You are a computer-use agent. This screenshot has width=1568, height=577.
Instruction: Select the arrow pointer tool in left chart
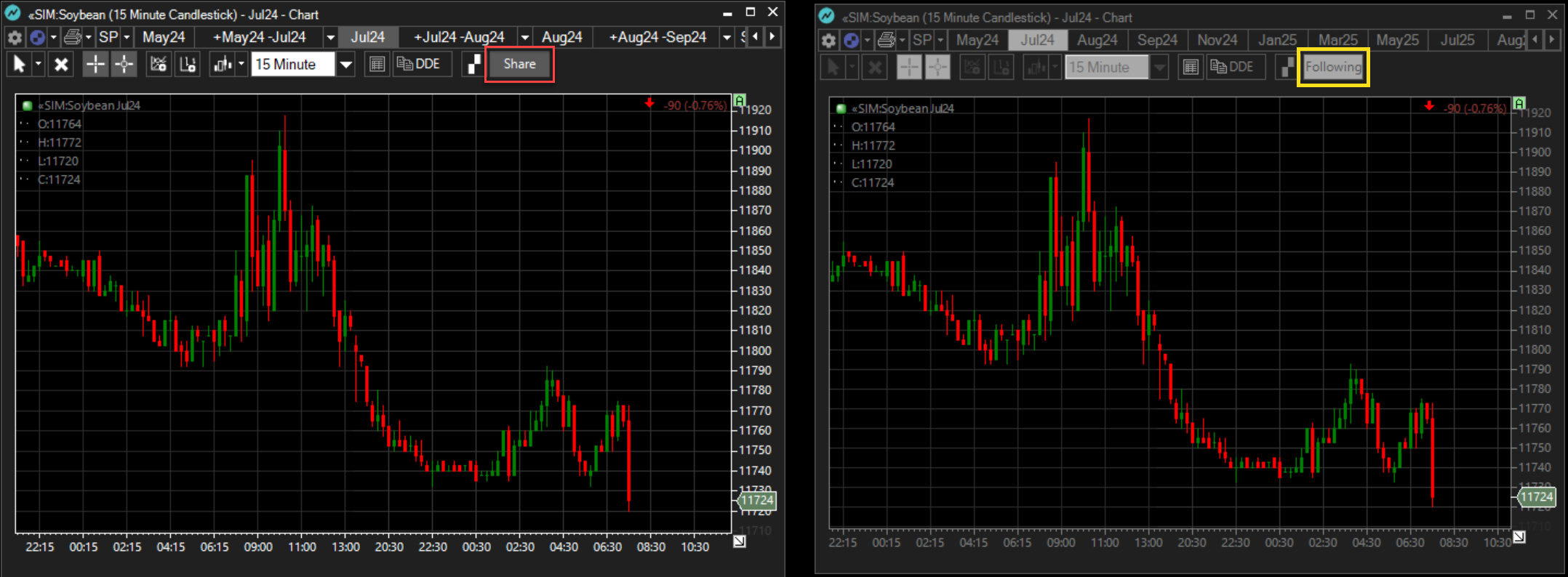(20, 65)
